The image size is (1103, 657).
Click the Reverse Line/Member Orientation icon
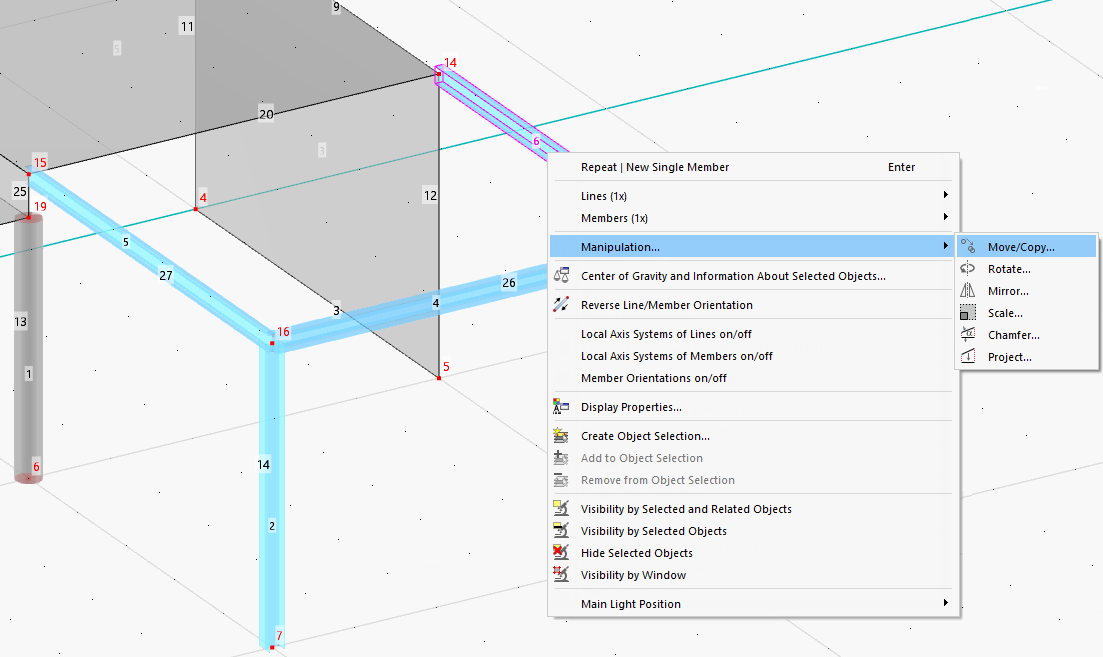[x=561, y=305]
